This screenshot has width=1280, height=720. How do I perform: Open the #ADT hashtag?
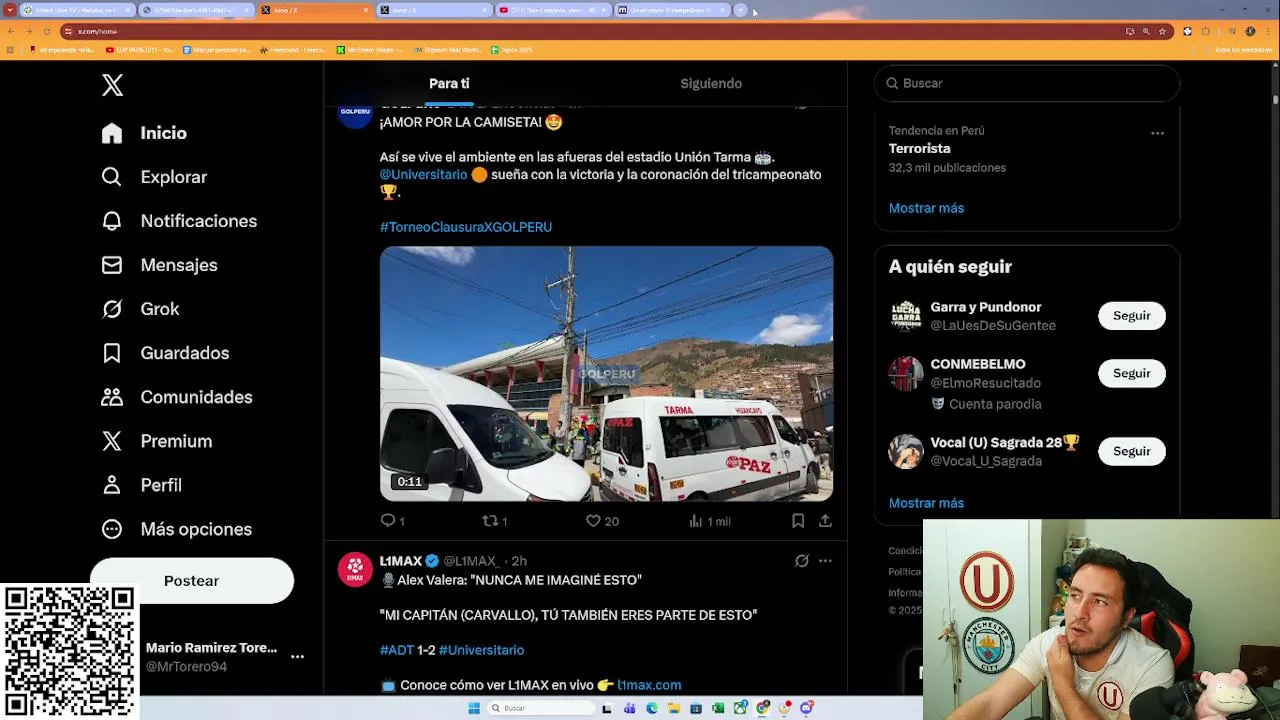point(396,650)
